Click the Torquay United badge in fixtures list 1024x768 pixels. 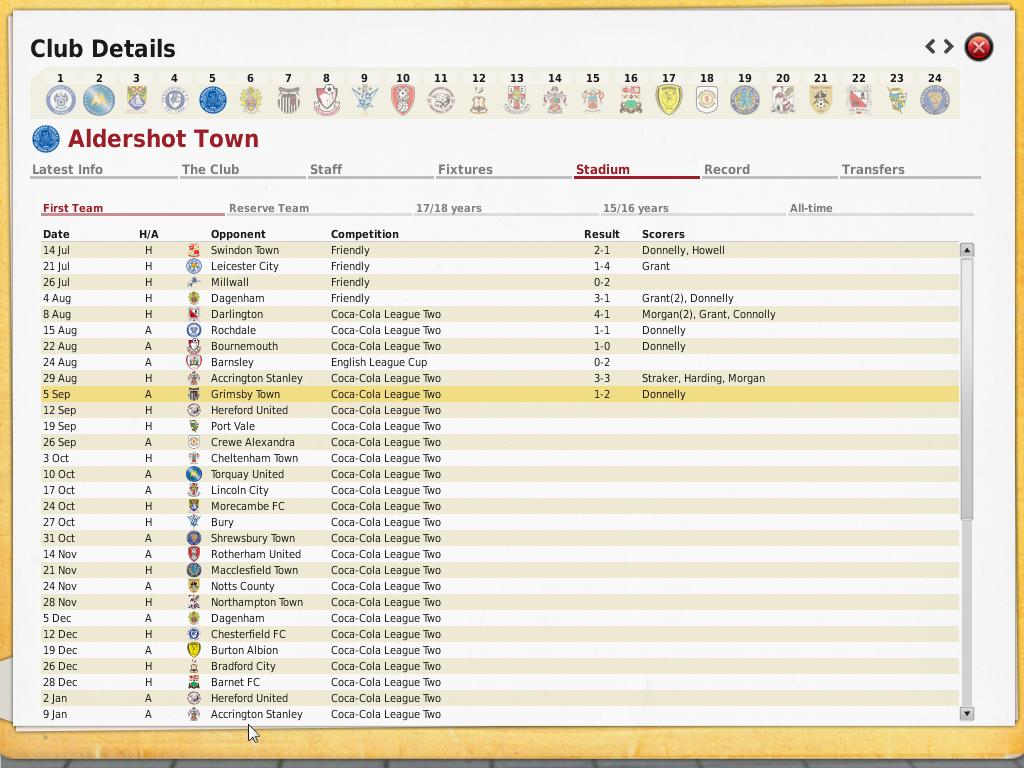[x=194, y=474]
